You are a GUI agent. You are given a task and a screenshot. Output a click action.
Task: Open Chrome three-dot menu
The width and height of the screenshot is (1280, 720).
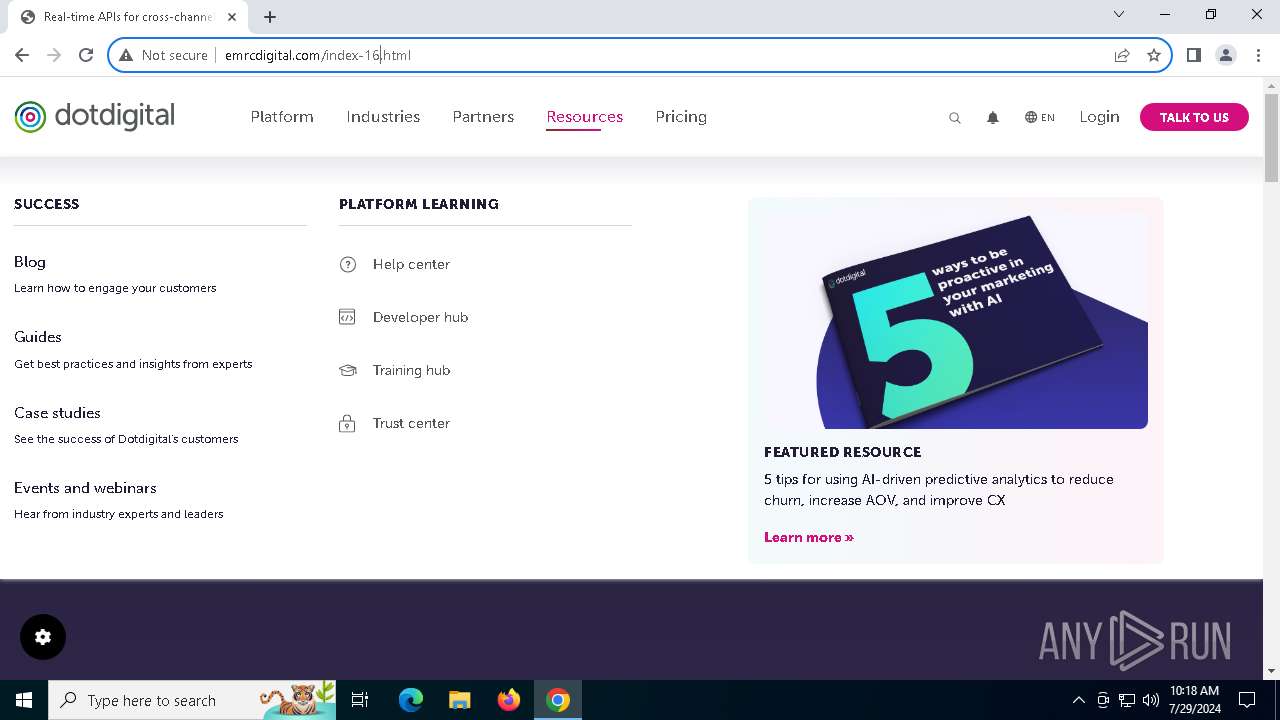[x=1258, y=55]
